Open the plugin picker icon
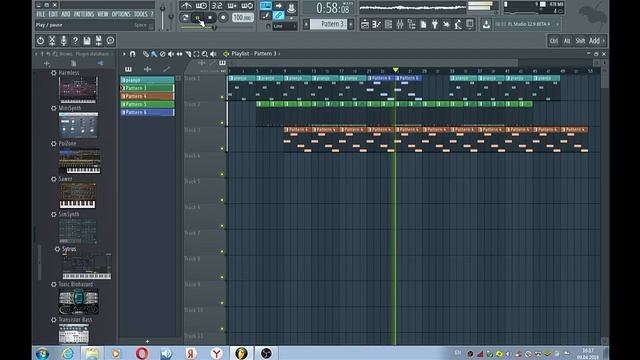Screen dimensions: 640x360 [x=435, y=25]
